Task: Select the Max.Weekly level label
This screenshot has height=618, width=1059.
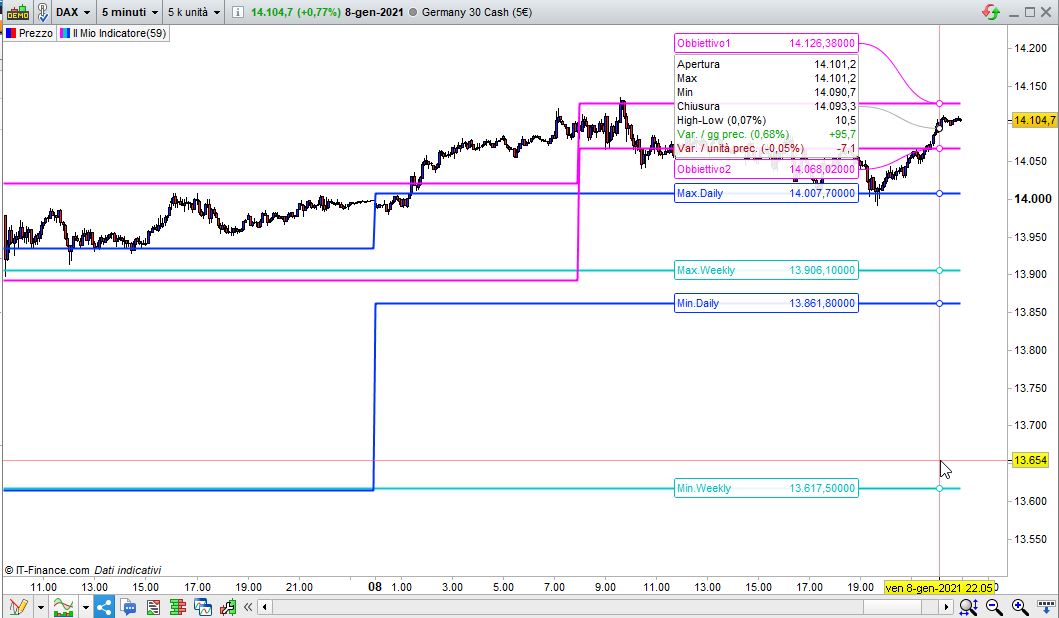Action: click(x=766, y=270)
